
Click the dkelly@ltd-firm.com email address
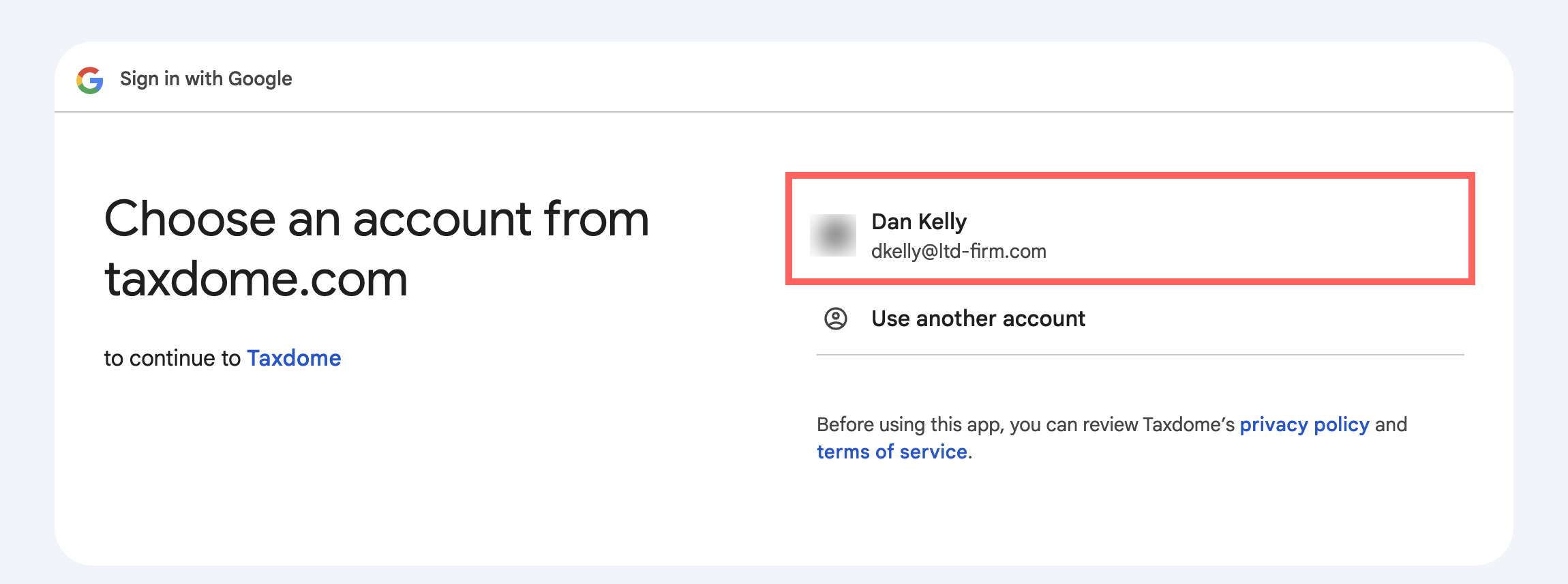(x=959, y=252)
